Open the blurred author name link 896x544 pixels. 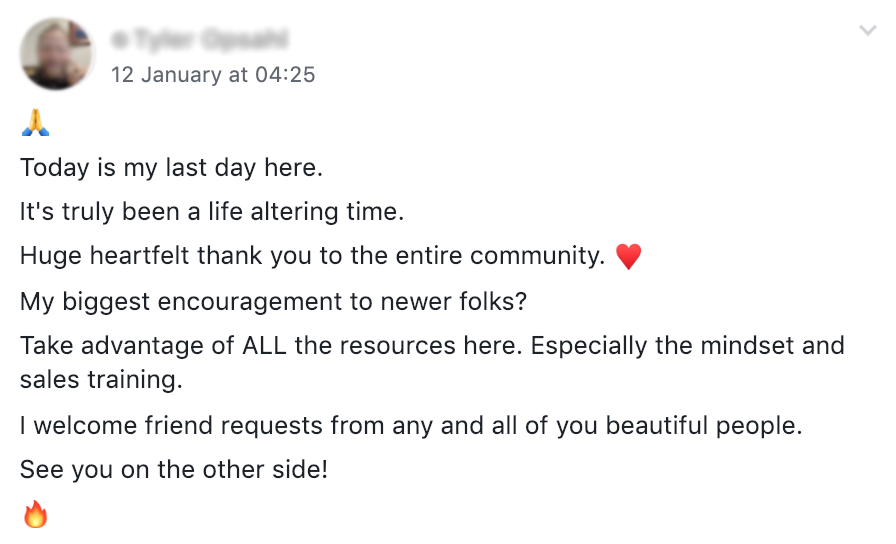pyautogui.click(x=207, y=40)
